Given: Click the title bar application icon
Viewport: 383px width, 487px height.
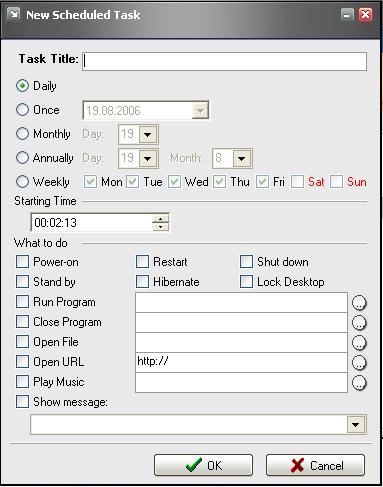Looking at the screenshot, I should tap(14, 14).
